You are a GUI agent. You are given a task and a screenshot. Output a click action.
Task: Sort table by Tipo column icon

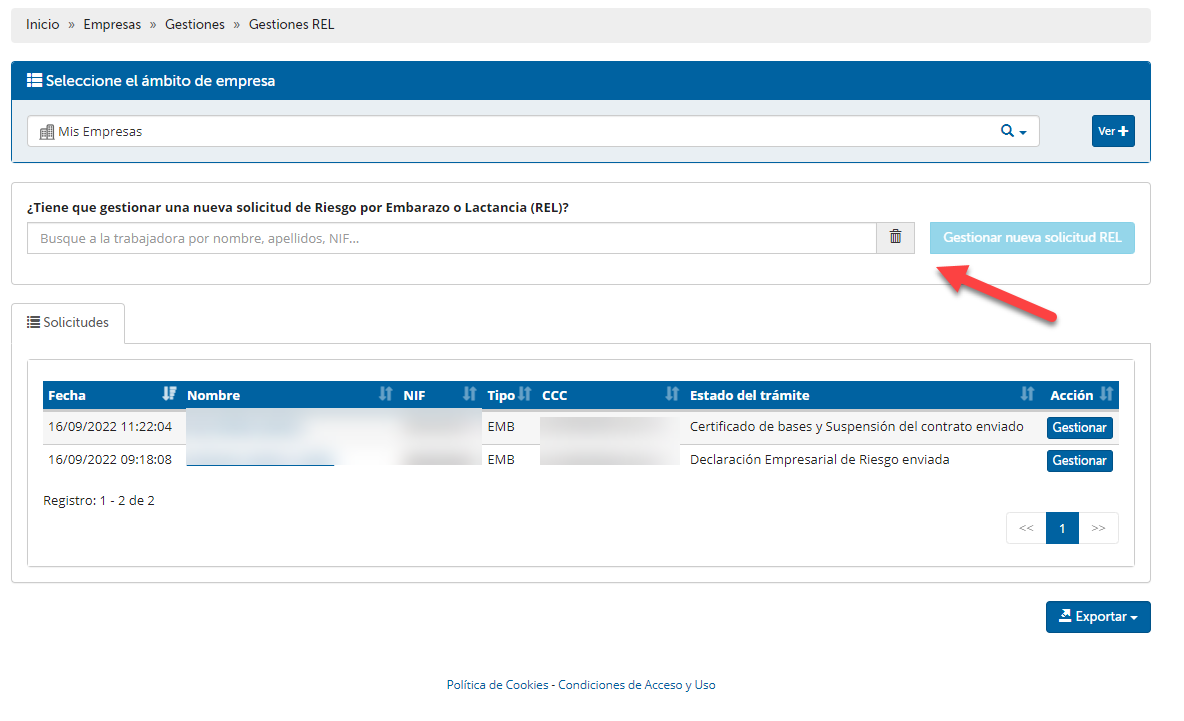pyautogui.click(x=524, y=395)
